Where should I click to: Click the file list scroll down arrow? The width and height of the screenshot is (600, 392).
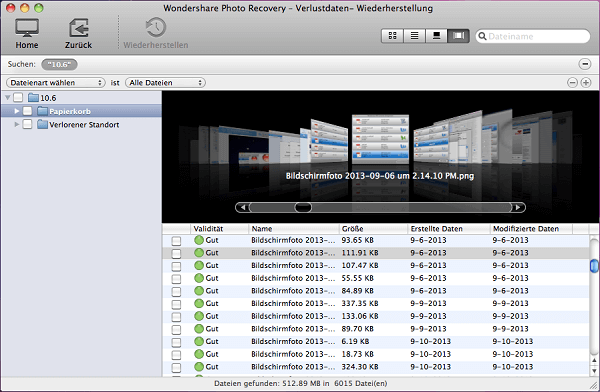(x=594, y=371)
